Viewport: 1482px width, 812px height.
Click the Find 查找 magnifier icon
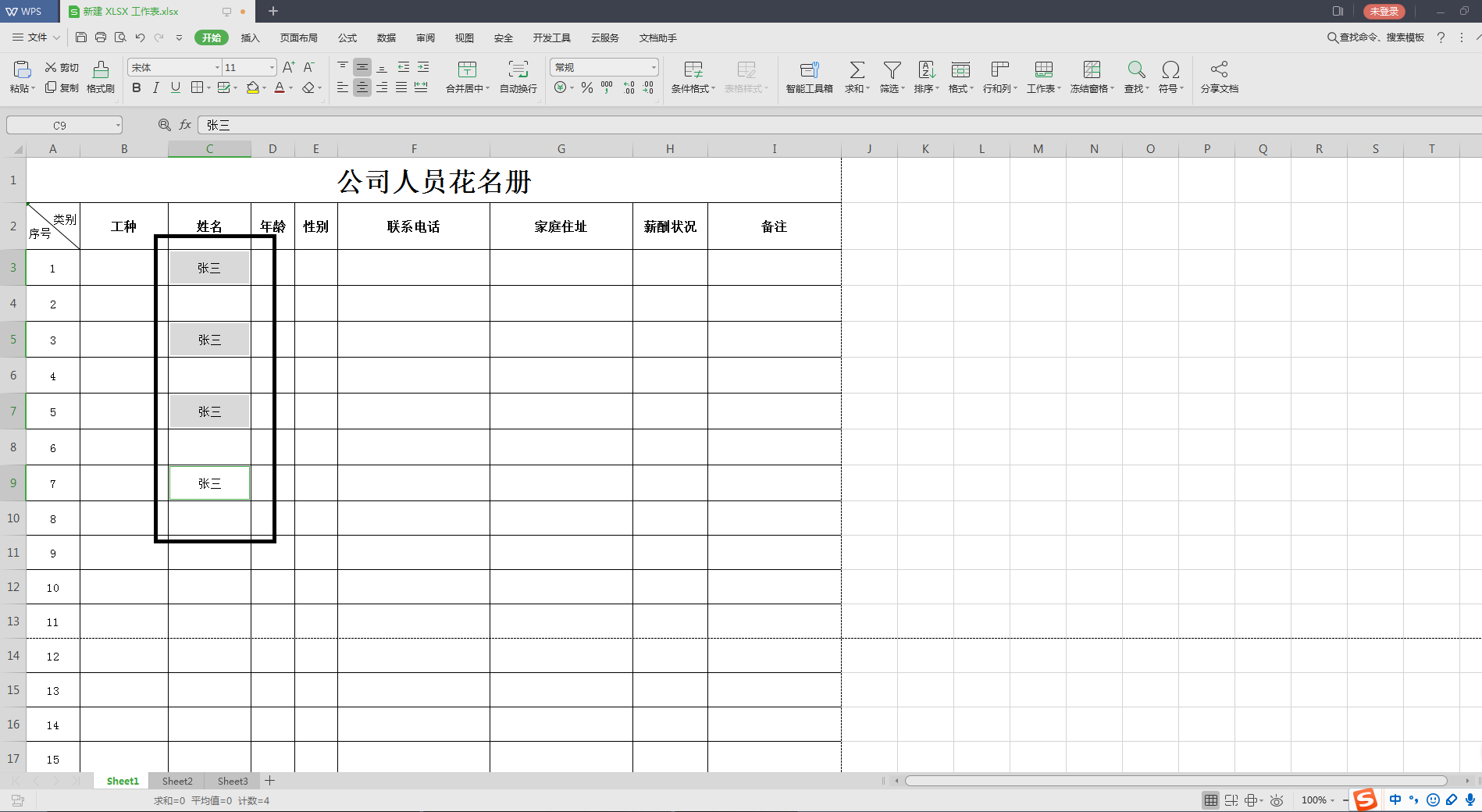[x=1136, y=69]
